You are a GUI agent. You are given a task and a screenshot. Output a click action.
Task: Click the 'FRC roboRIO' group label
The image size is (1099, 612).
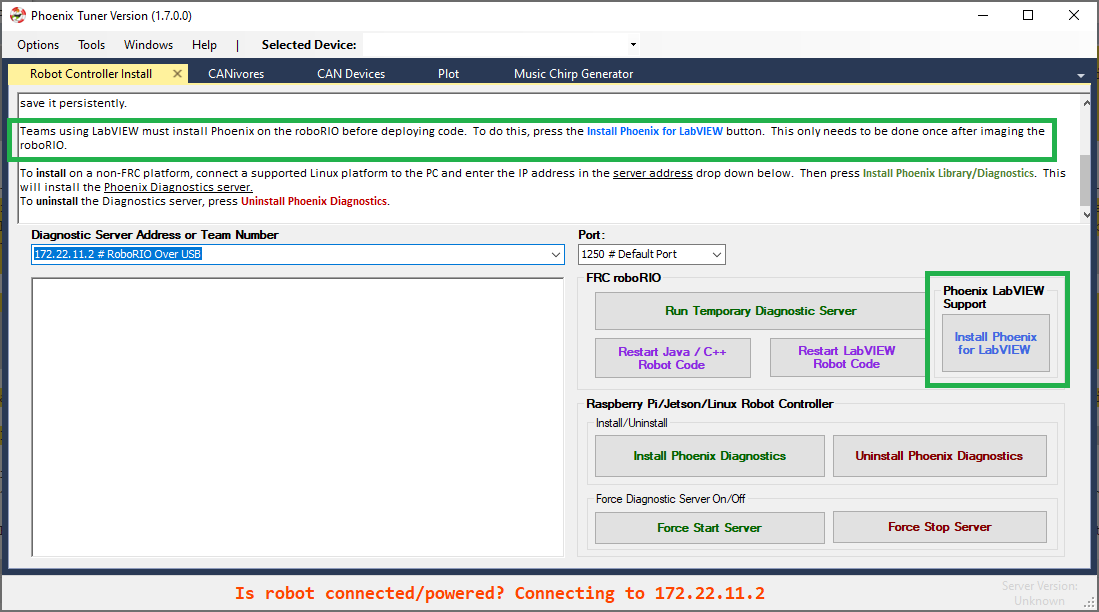click(x=624, y=278)
